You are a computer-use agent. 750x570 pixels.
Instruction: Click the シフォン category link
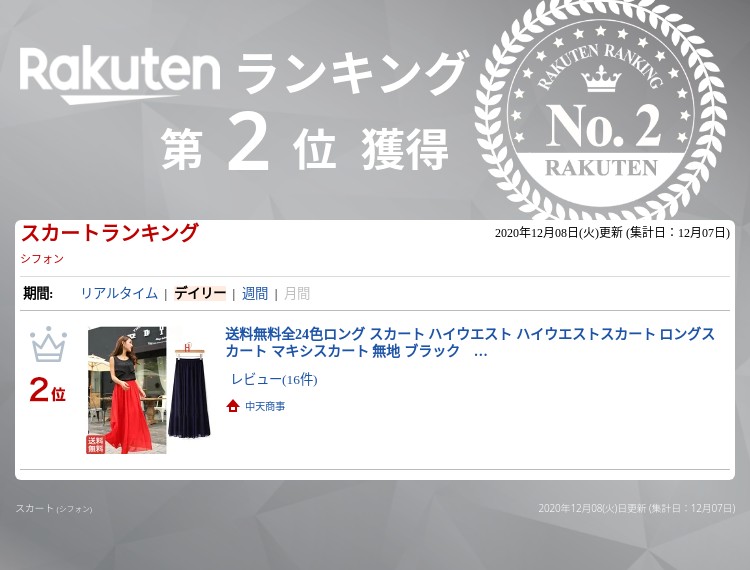tap(42, 259)
